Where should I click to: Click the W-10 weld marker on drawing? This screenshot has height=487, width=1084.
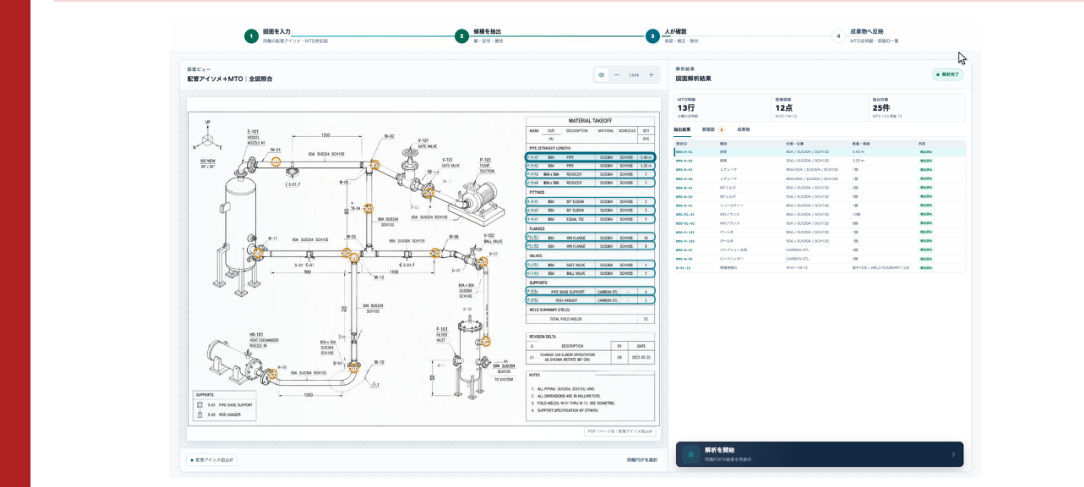click(354, 367)
